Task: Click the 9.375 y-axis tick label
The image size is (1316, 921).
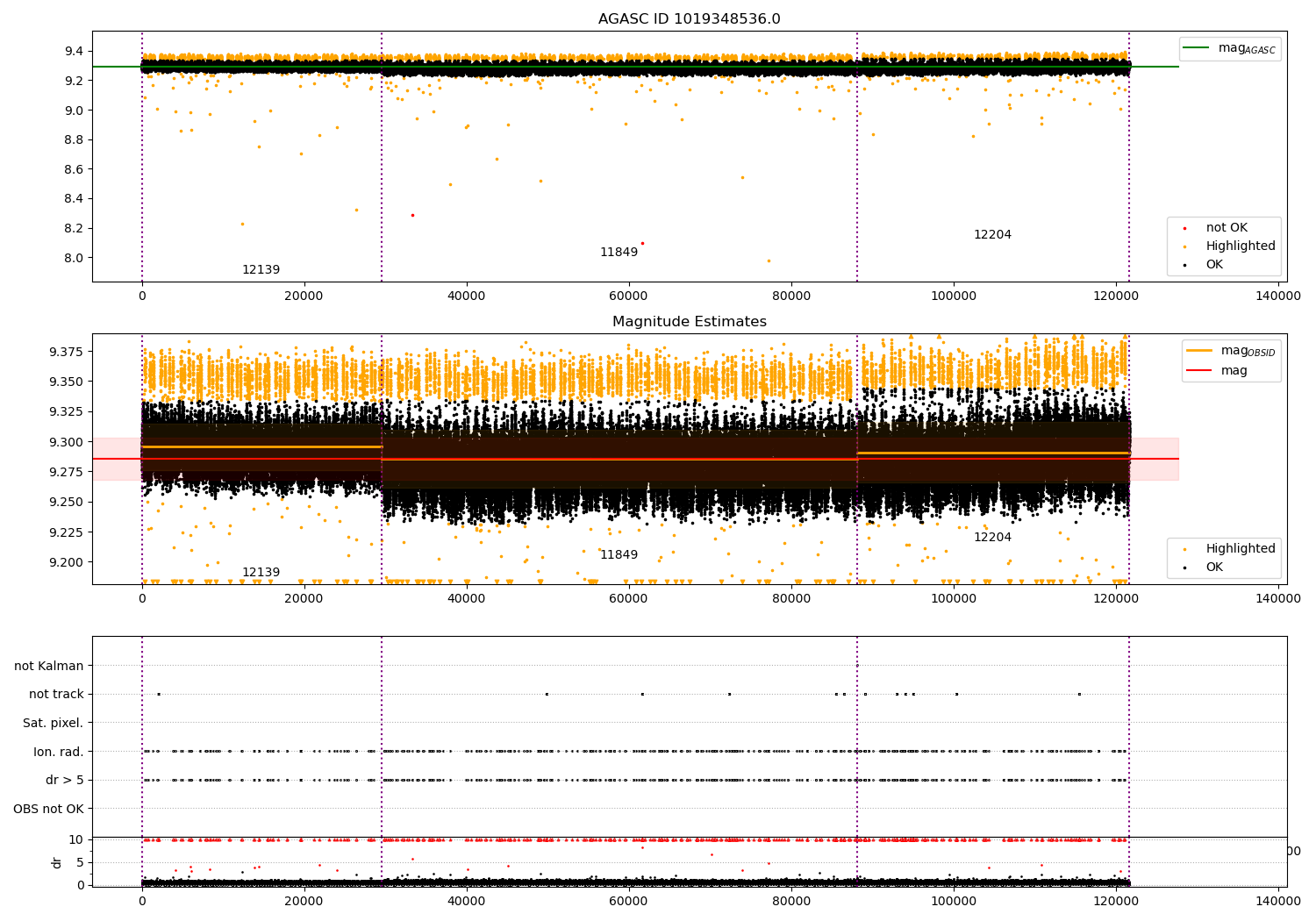Action: pos(65,352)
